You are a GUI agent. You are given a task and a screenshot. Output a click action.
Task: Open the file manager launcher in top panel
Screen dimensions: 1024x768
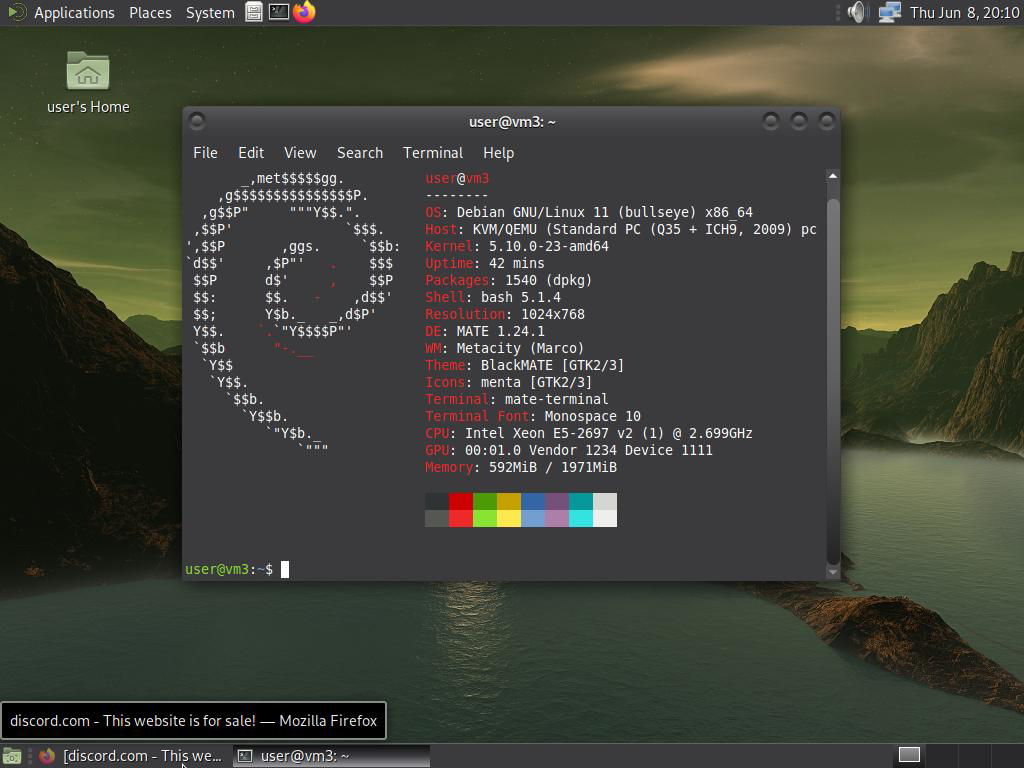254,12
